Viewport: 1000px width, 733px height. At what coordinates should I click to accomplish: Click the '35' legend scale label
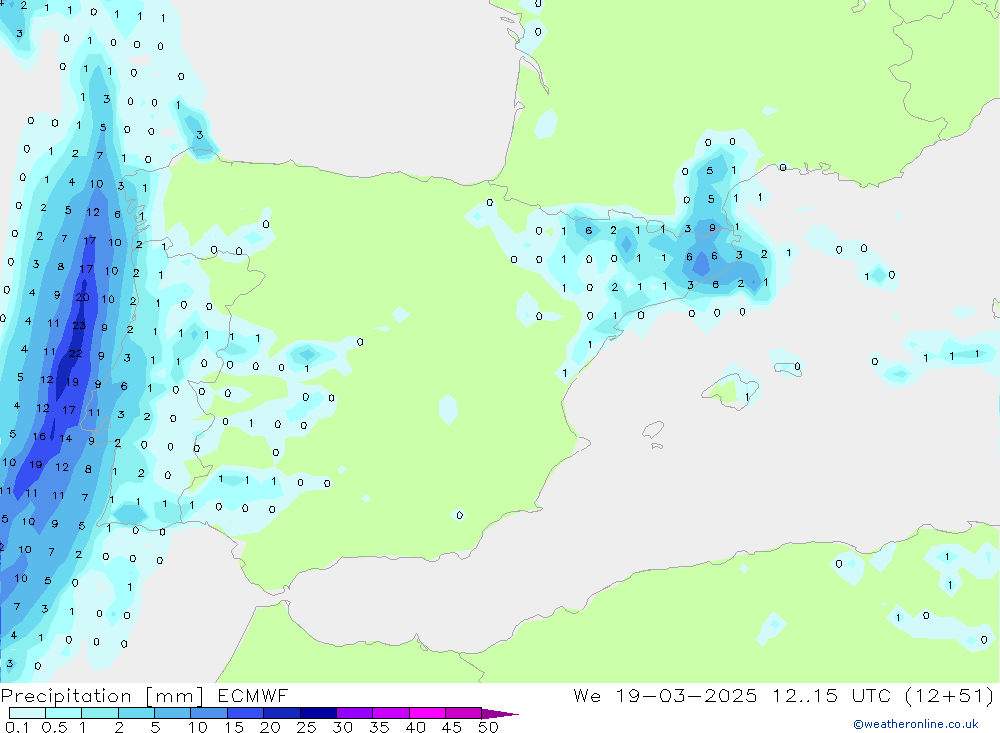tap(379, 727)
